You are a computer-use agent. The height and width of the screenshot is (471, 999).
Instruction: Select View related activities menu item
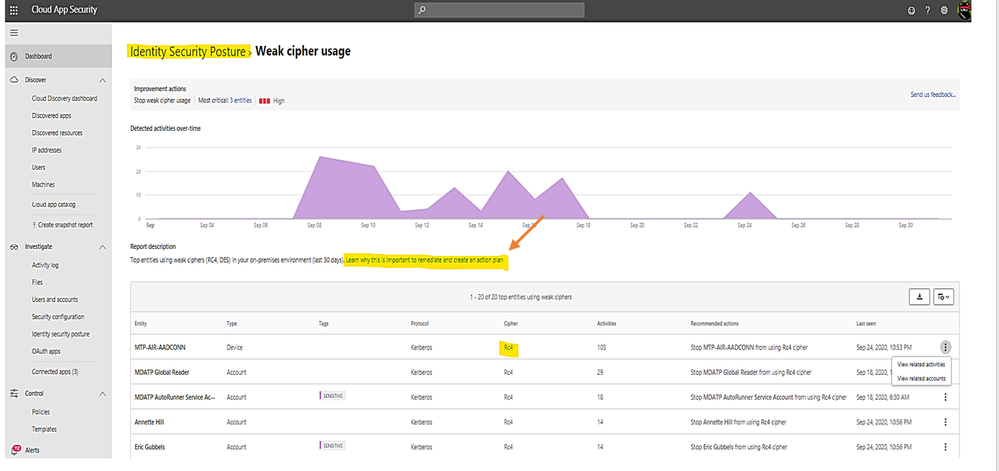pyautogui.click(x=921, y=365)
